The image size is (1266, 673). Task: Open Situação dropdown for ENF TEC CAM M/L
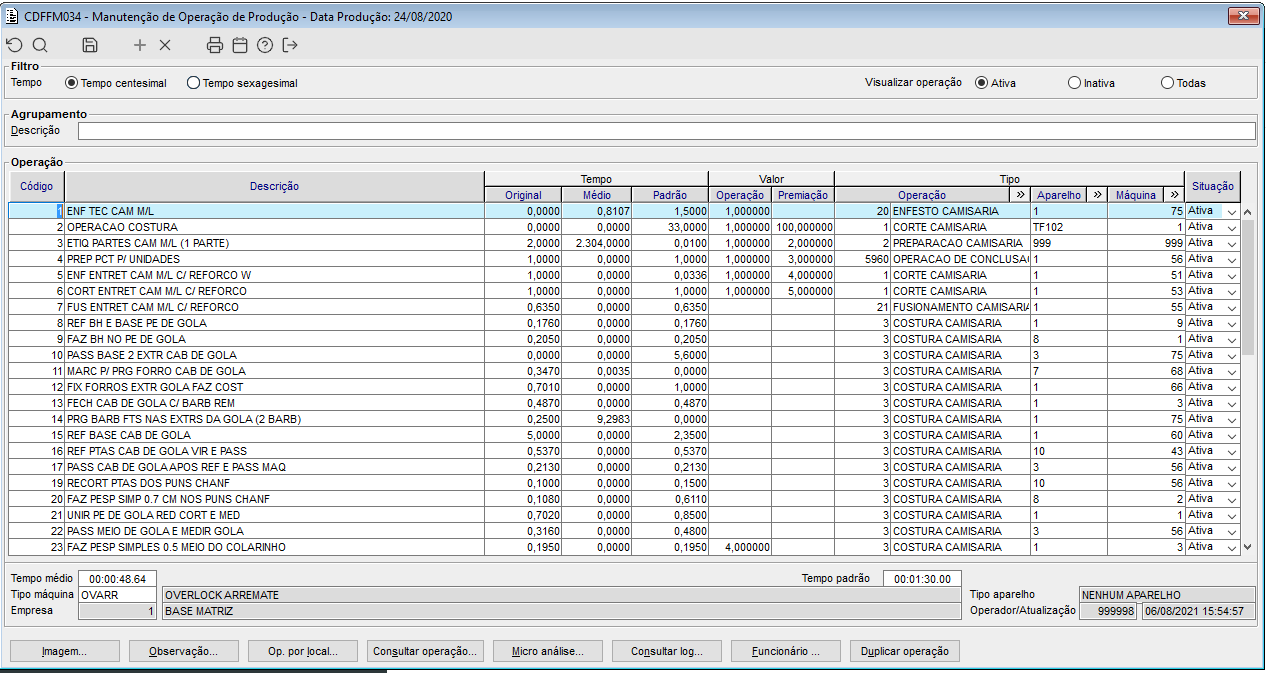1231,212
